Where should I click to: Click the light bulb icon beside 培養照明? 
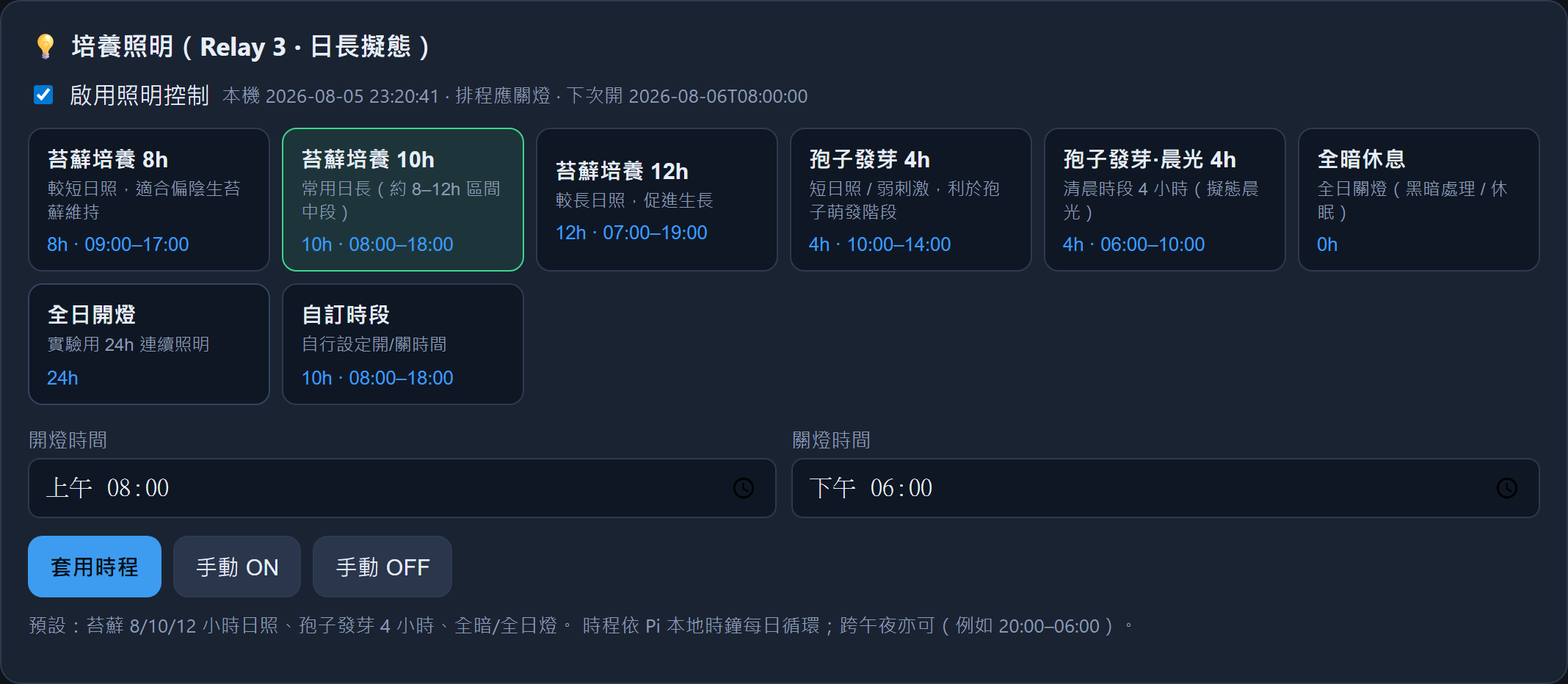tap(45, 46)
